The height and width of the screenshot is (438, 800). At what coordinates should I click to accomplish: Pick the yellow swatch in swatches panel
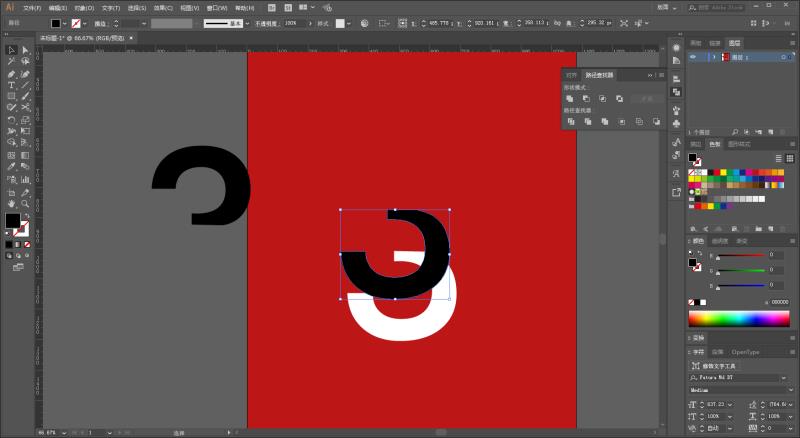pos(723,173)
